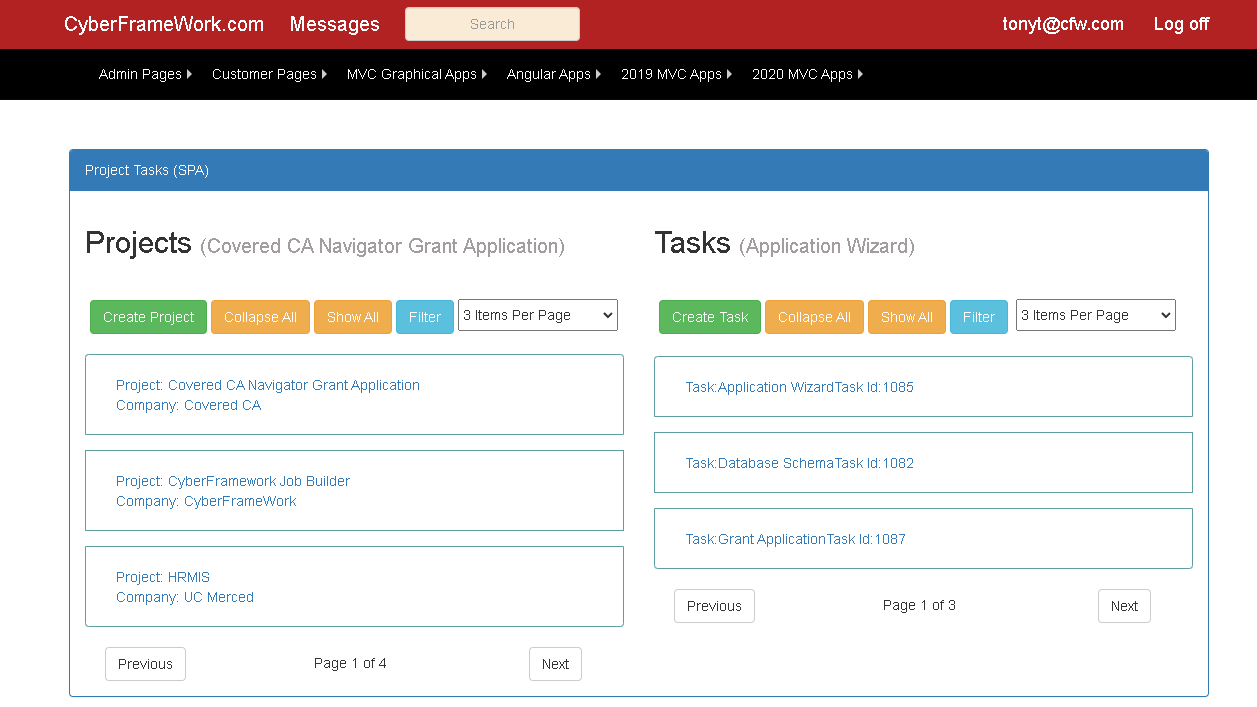Open the Projects Filter

425,317
